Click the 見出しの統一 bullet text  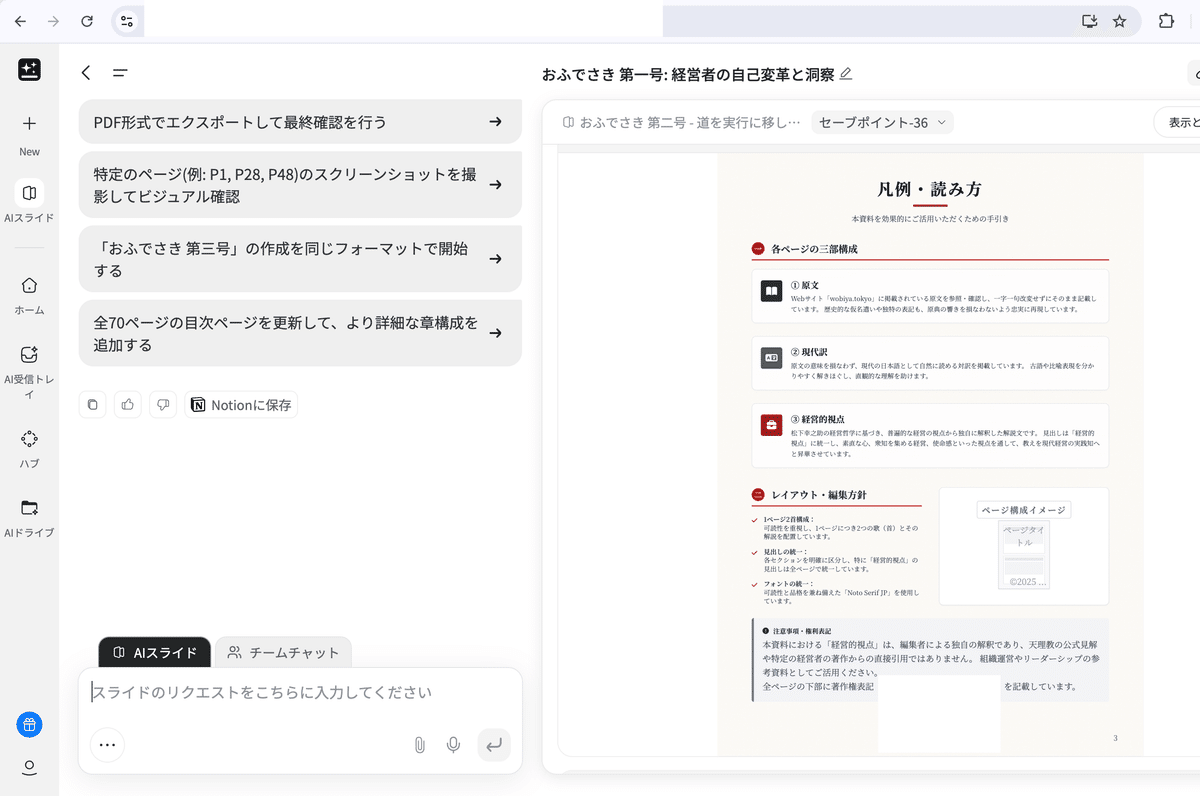click(840, 560)
